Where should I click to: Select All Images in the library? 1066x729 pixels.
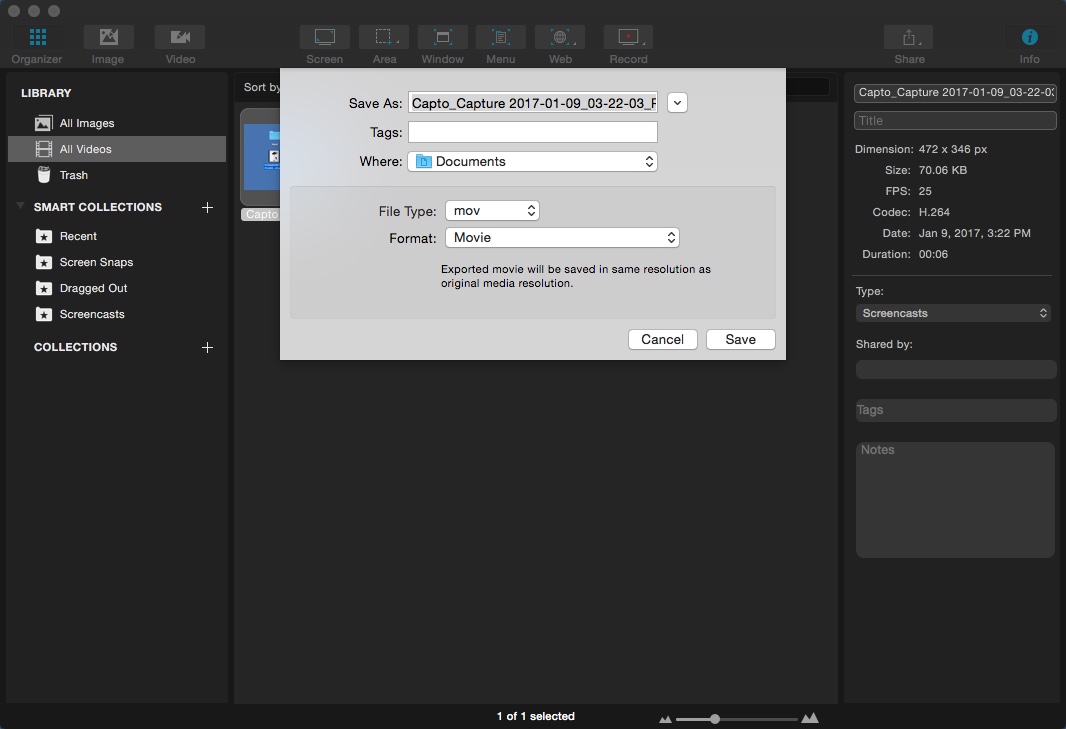coord(87,123)
